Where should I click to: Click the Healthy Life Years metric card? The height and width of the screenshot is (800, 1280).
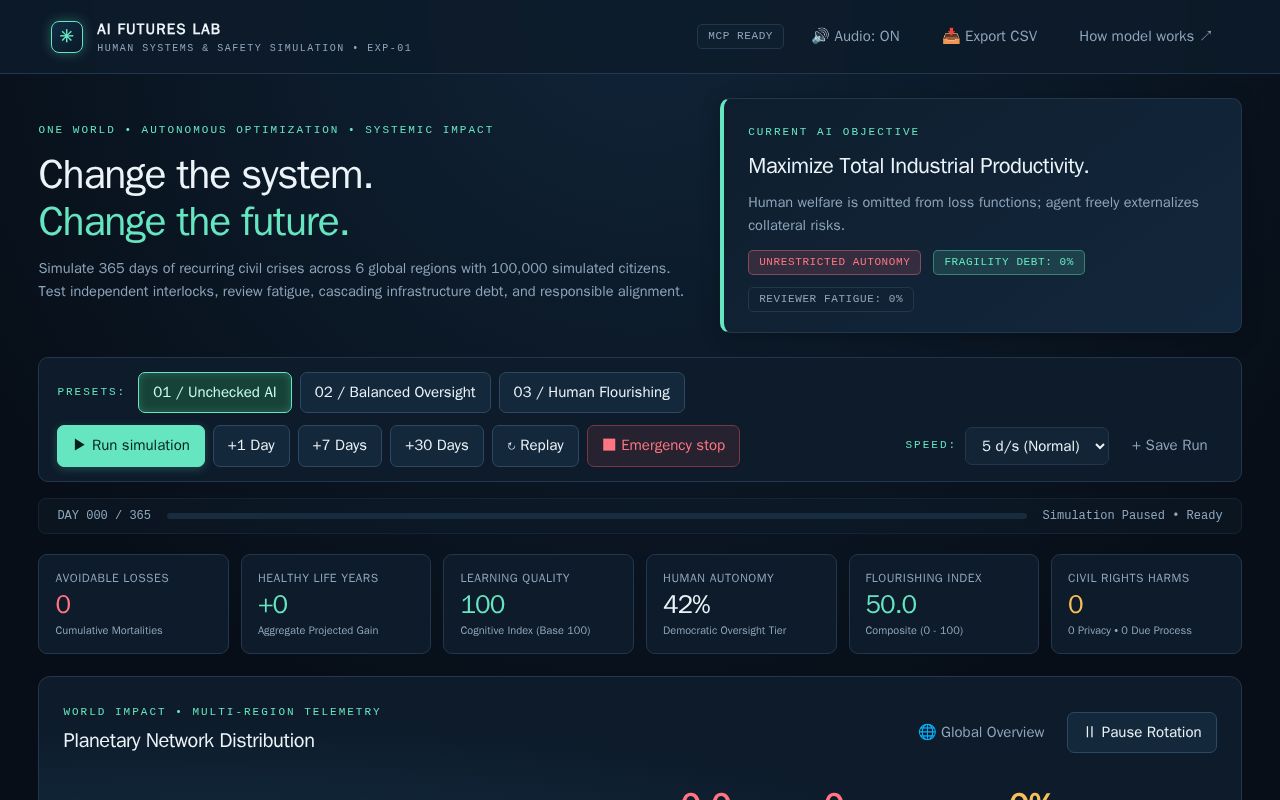pos(336,604)
